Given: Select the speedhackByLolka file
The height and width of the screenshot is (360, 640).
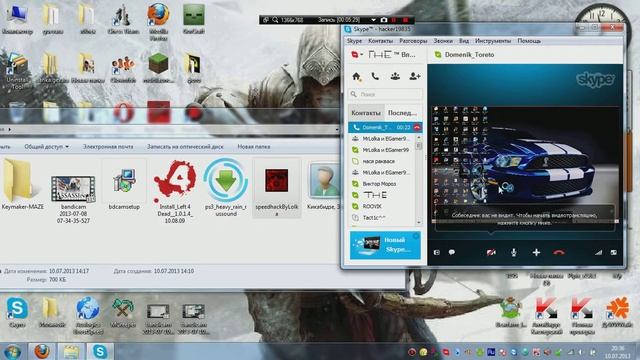Looking at the screenshot, I should (277, 189).
